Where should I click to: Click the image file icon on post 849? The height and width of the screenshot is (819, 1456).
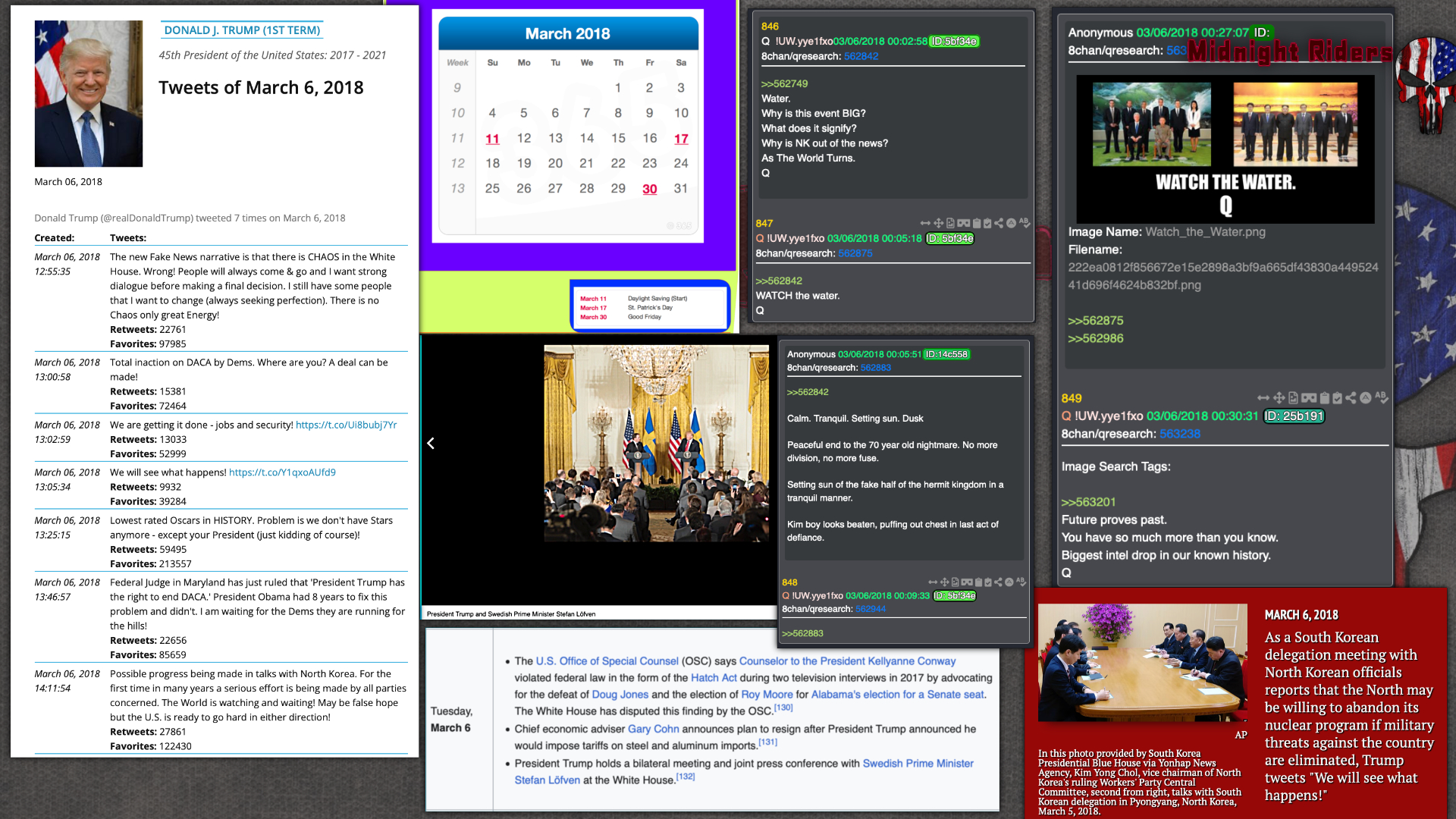click(1293, 397)
